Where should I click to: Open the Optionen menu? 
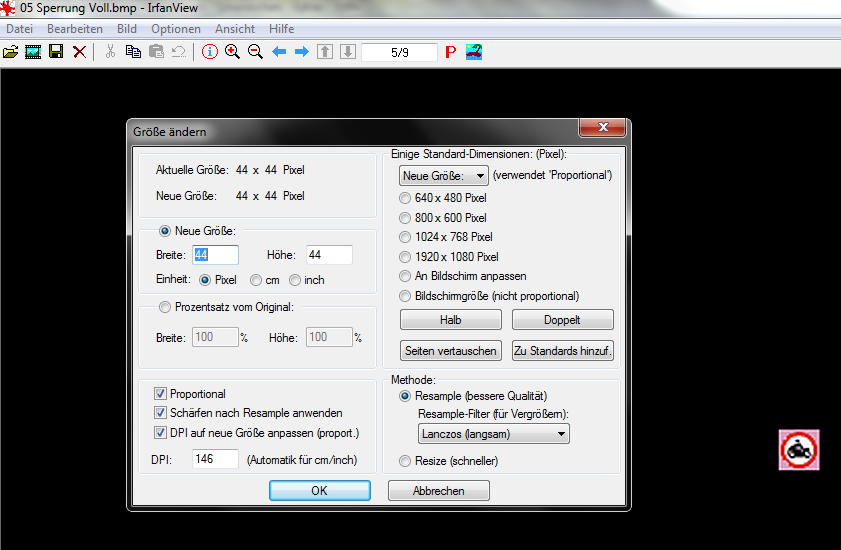[176, 29]
